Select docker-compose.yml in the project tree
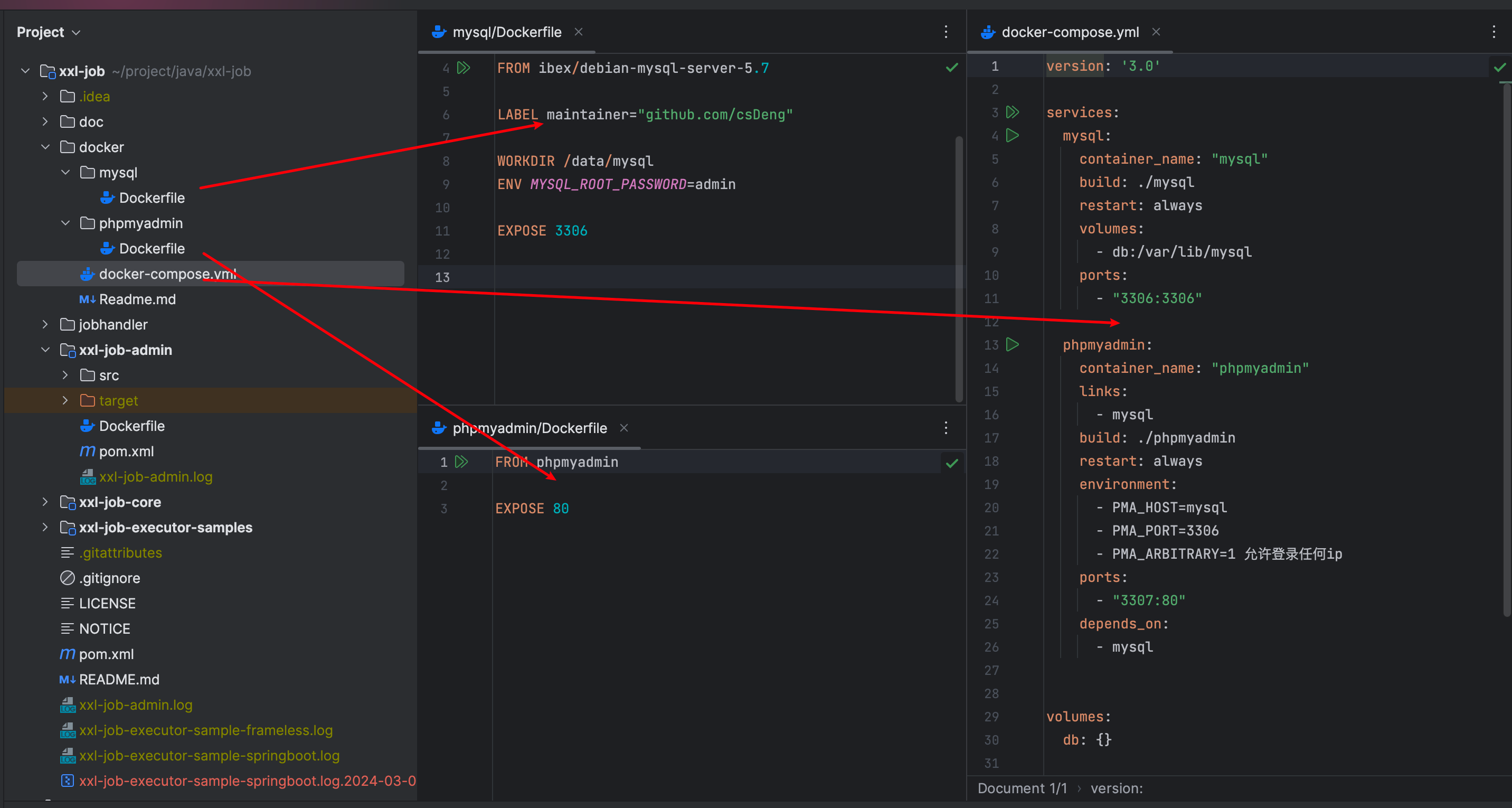Viewport: 1512px width, 808px height. coord(211,274)
